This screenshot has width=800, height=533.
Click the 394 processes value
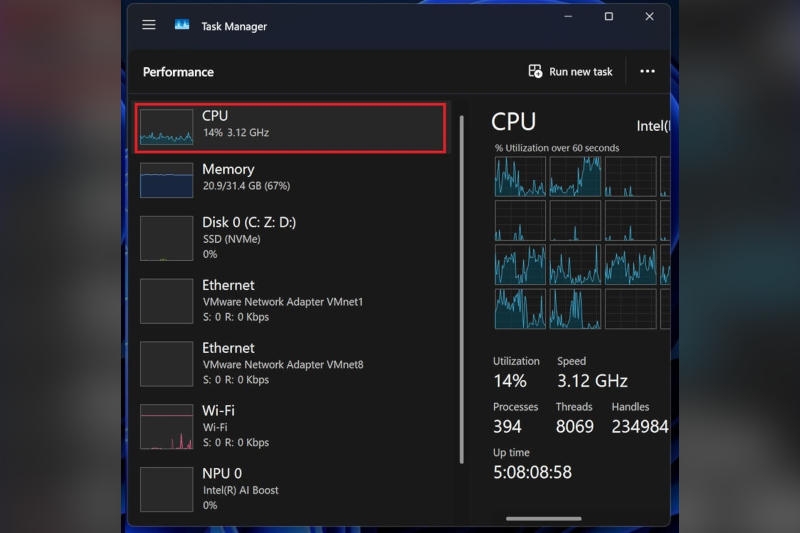click(x=507, y=426)
